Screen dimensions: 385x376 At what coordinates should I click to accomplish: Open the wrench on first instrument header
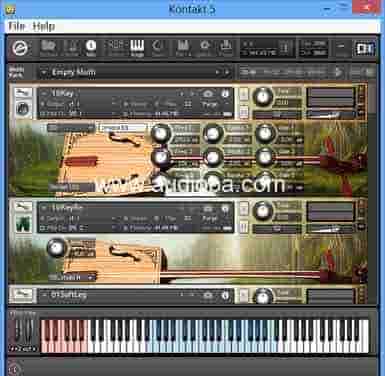pos(23,92)
